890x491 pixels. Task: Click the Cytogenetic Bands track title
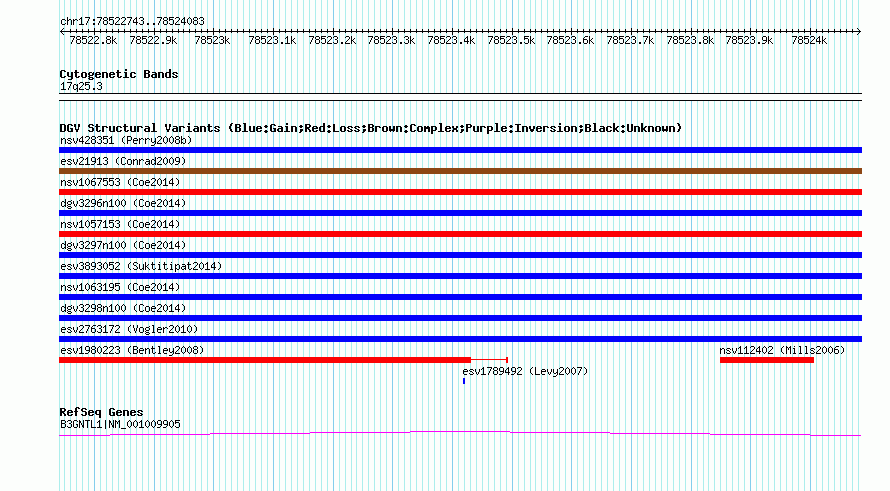pos(119,74)
